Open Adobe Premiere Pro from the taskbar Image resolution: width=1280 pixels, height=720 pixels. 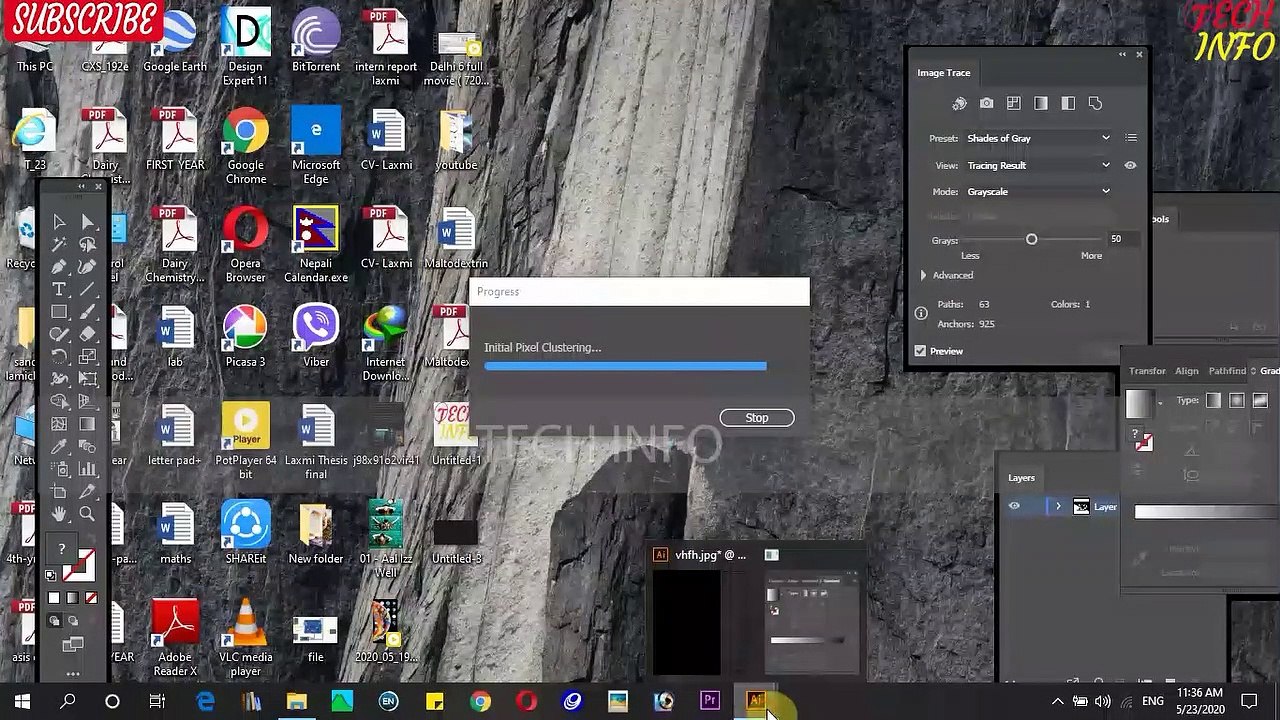pos(710,701)
